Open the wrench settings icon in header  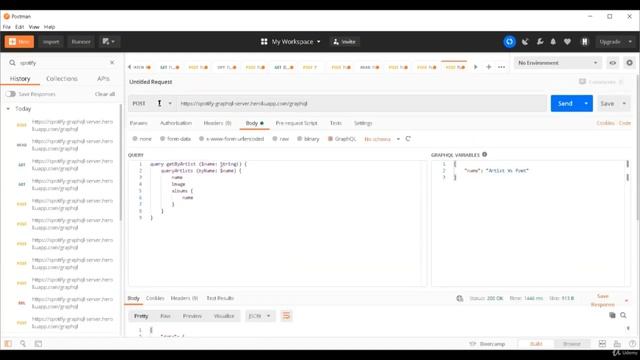click(x=540, y=42)
